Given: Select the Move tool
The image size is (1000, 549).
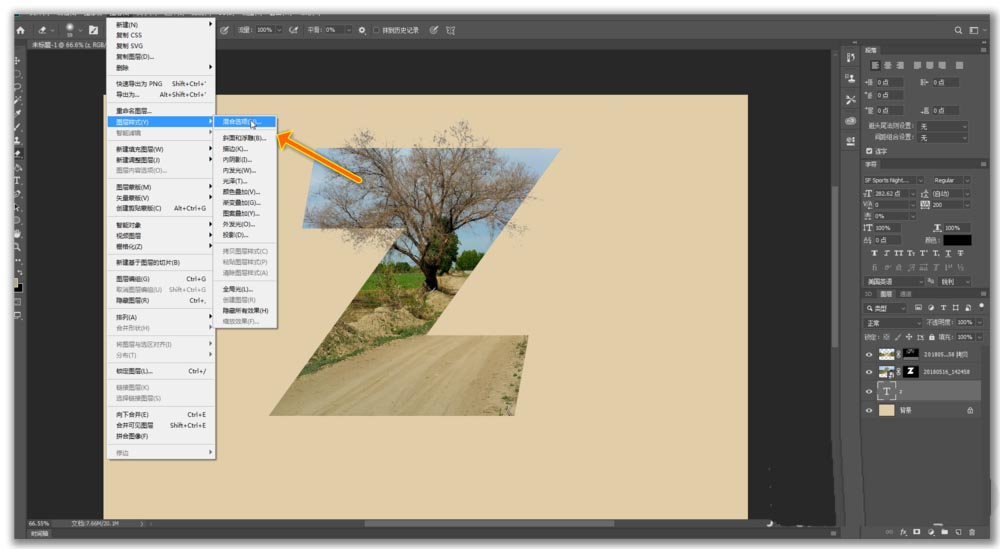Looking at the screenshot, I should (18, 60).
